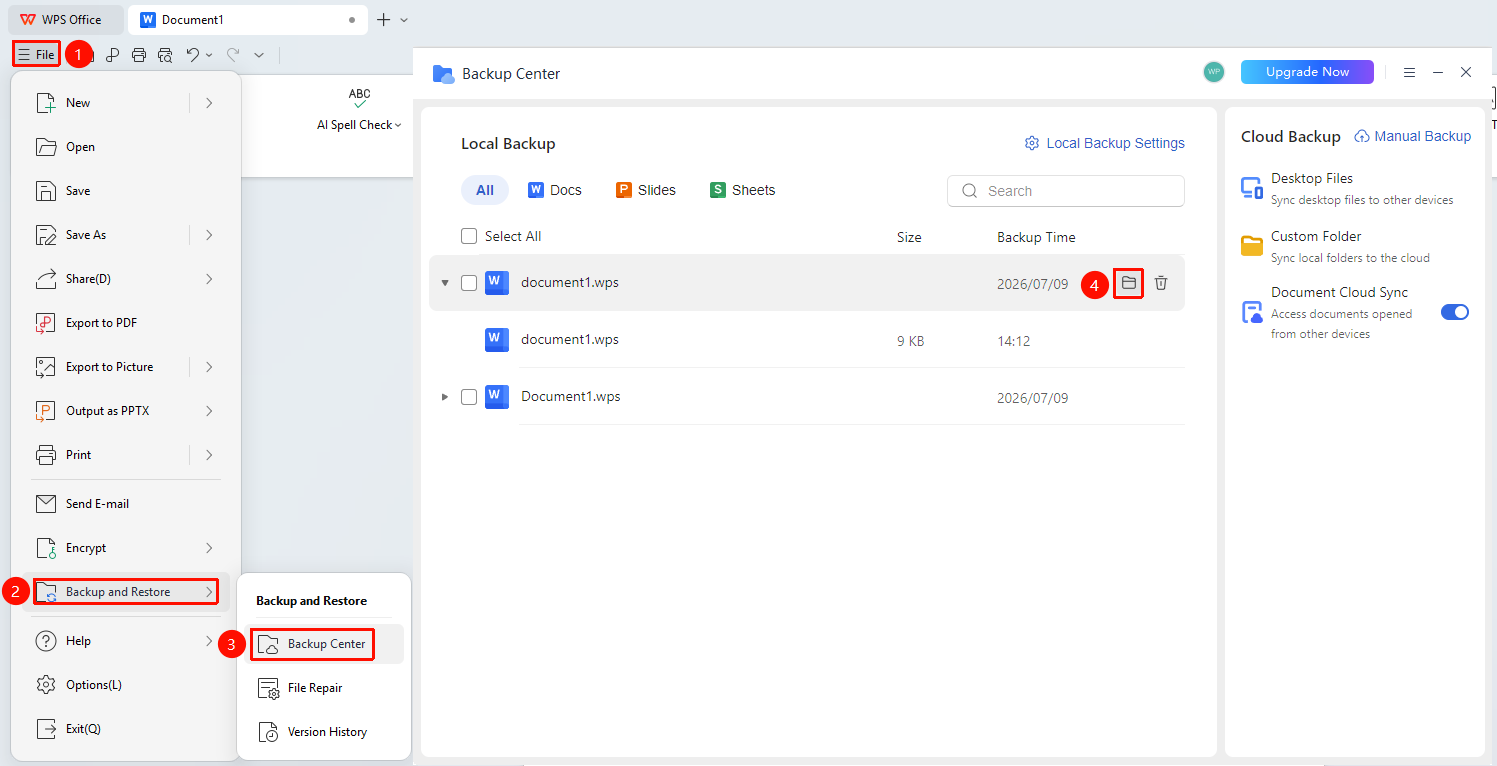Screen dimensions: 1497x766
Task: Open the File menu button
Action: 36,55
